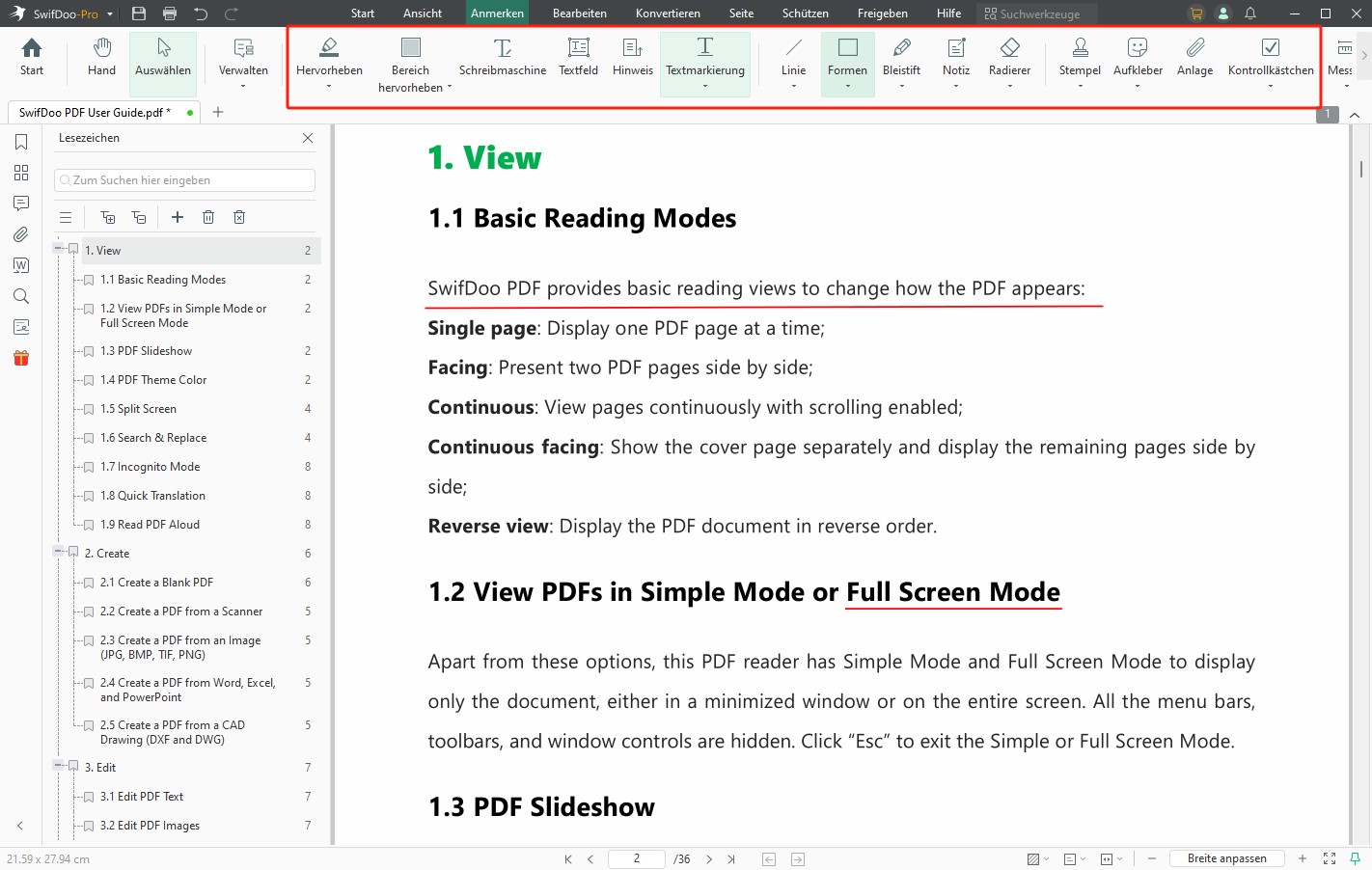Go to the Start home button

click(32, 57)
